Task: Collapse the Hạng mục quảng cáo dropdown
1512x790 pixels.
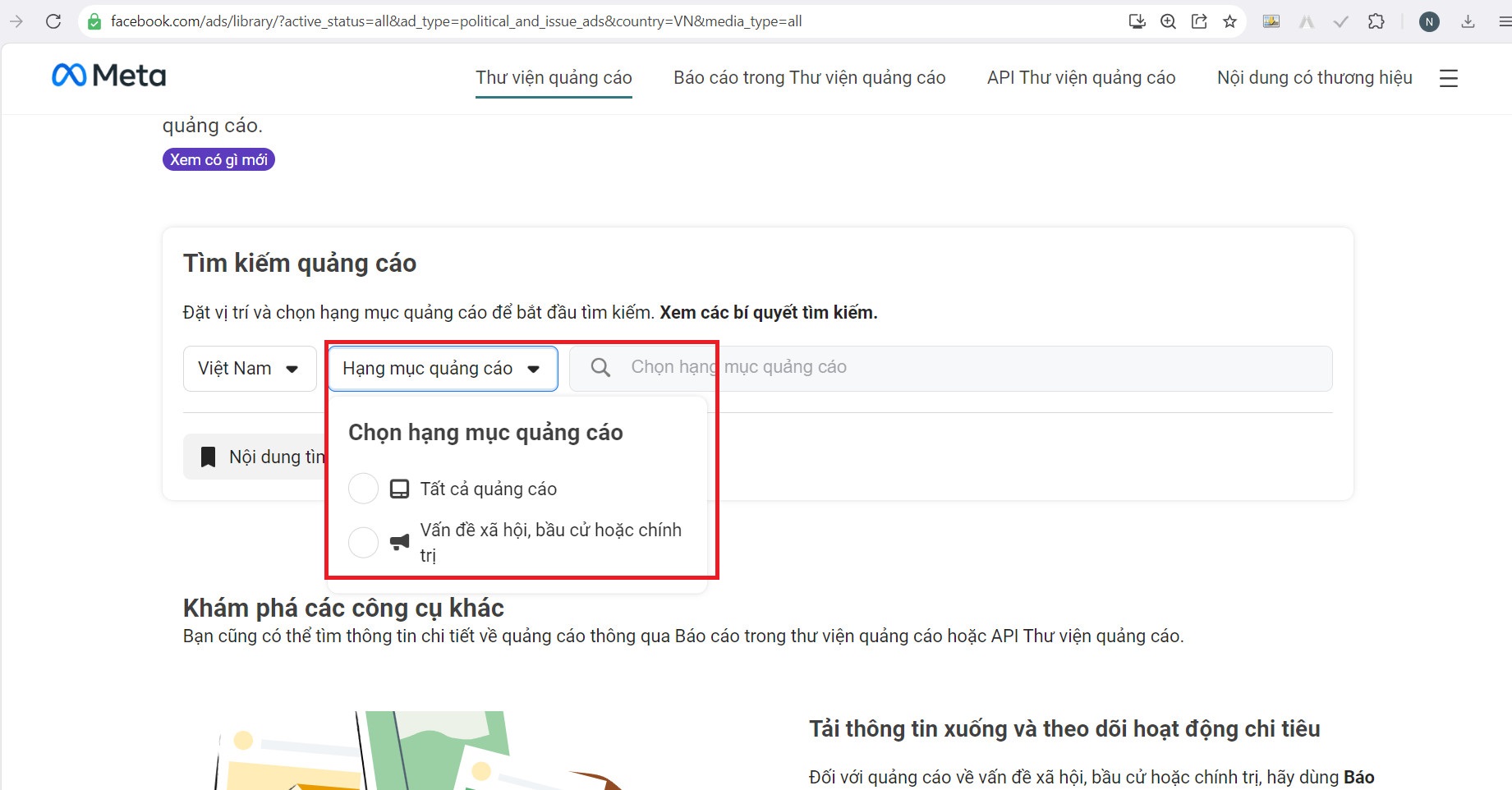Action: (x=443, y=368)
